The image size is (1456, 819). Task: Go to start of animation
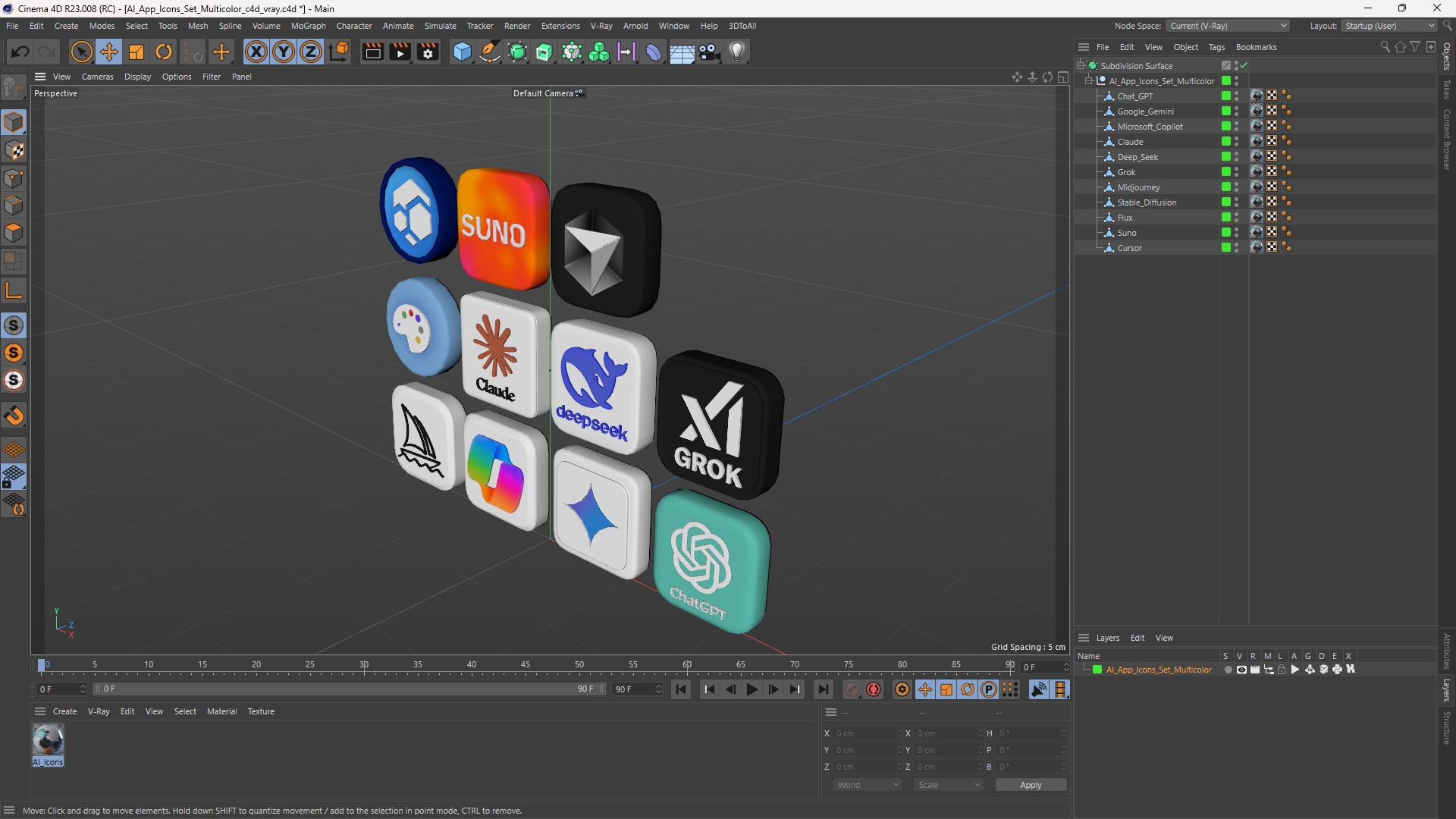tap(681, 689)
